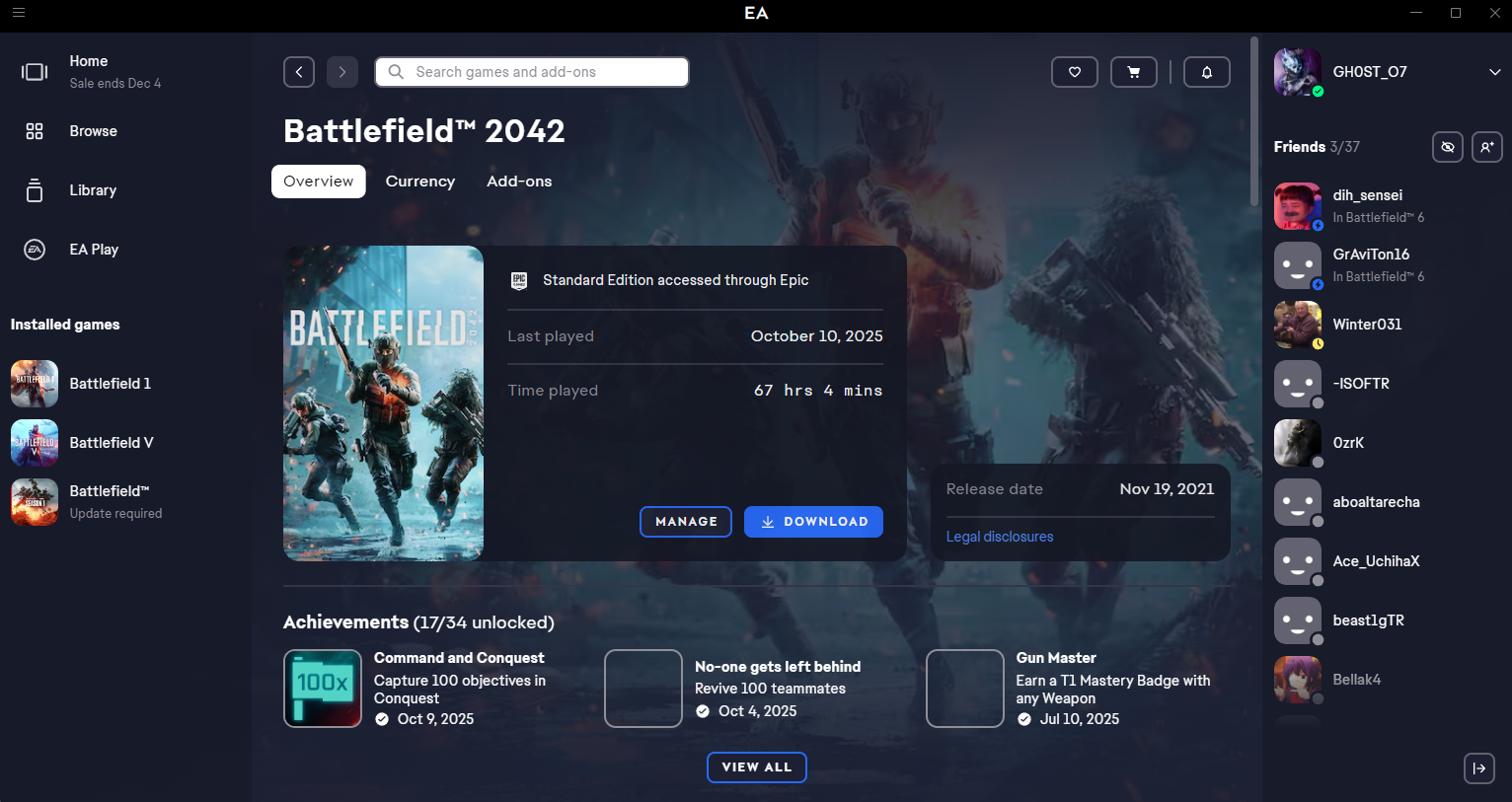Click the Home screen icon
Viewport: 1512px width, 802px height.
35,72
